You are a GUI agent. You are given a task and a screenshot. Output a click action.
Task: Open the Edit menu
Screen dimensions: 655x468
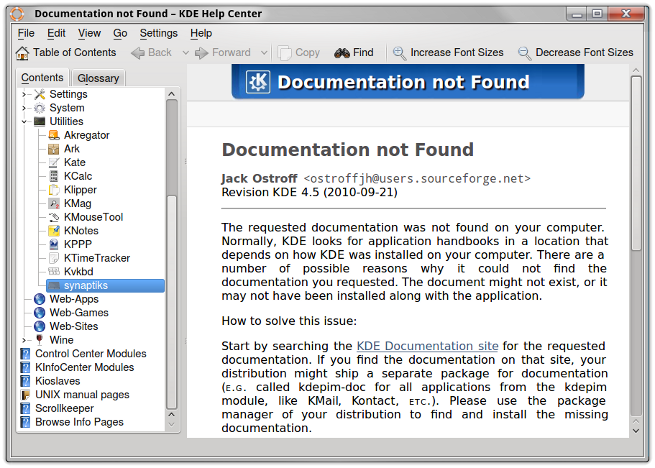point(56,33)
